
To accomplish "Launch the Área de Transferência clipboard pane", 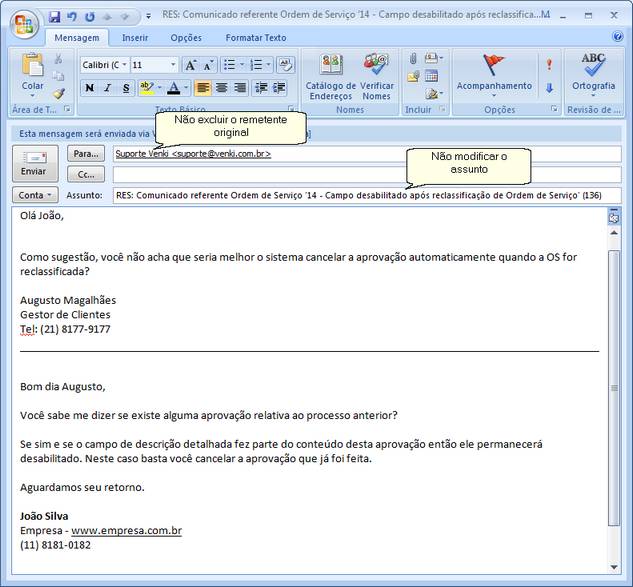I will pyautogui.click(x=67, y=108).
